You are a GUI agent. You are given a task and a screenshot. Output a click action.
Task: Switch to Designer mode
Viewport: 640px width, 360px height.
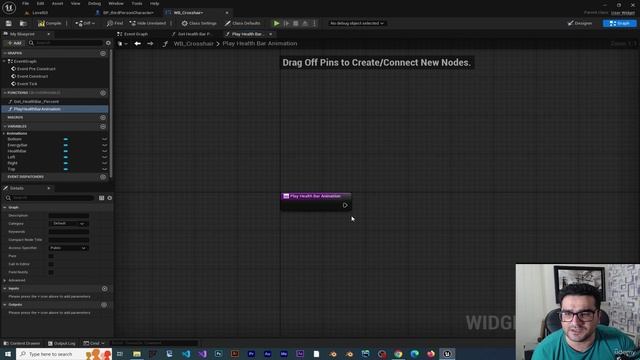tap(580, 23)
